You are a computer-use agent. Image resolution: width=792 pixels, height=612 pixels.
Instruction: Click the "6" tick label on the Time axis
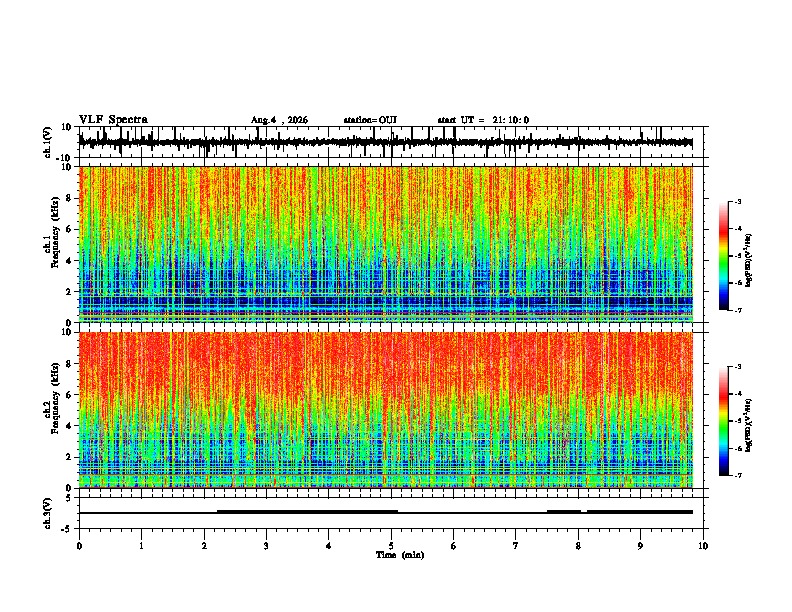click(454, 546)
